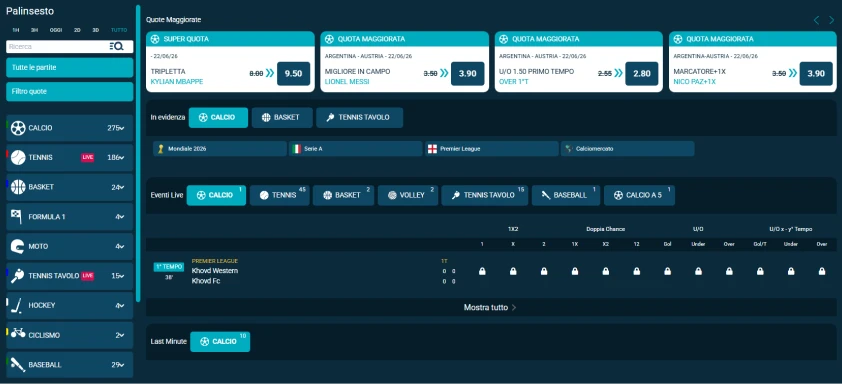
Task: Select the 1H time filter
Action: point(16,30)
